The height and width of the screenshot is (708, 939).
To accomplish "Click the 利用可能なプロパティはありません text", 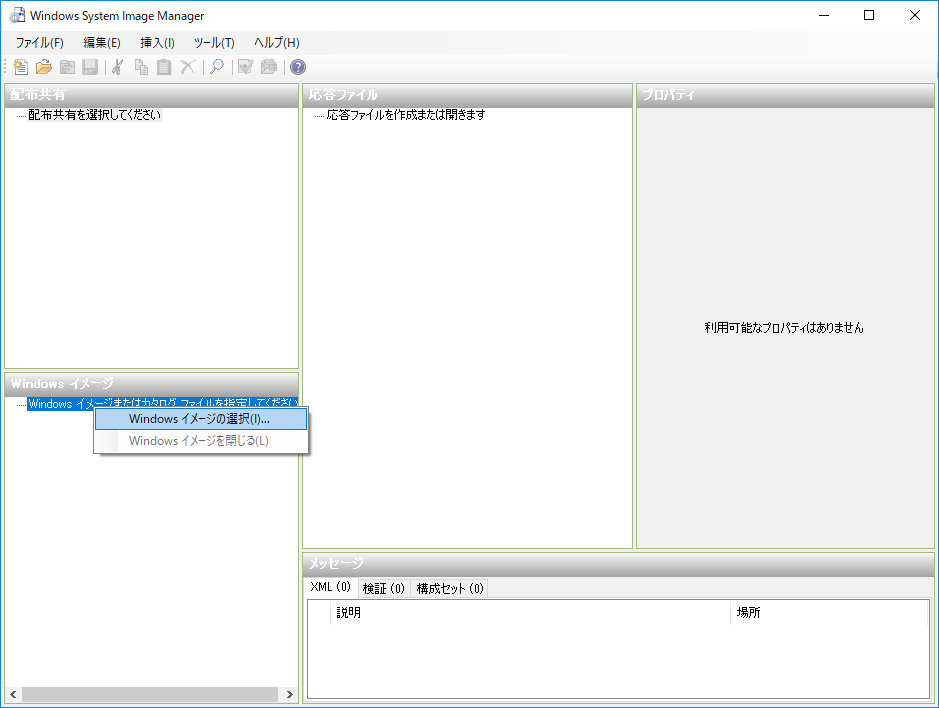I will (784, 328).
